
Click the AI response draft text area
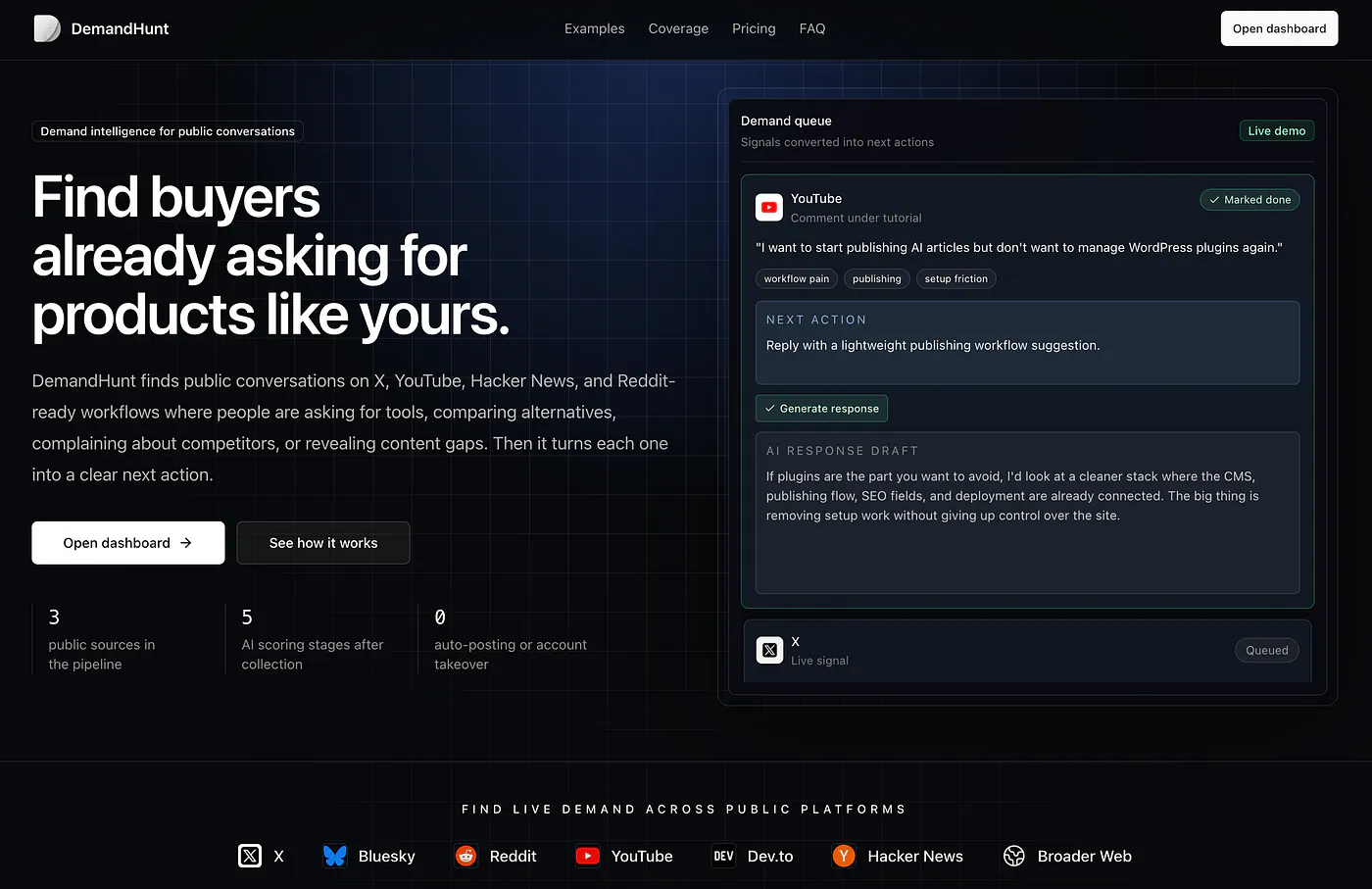click(1027, 513)
